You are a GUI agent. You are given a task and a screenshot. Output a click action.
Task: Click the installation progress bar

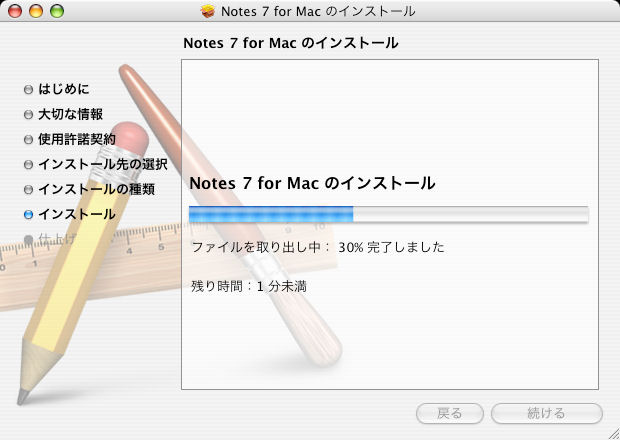389,214
